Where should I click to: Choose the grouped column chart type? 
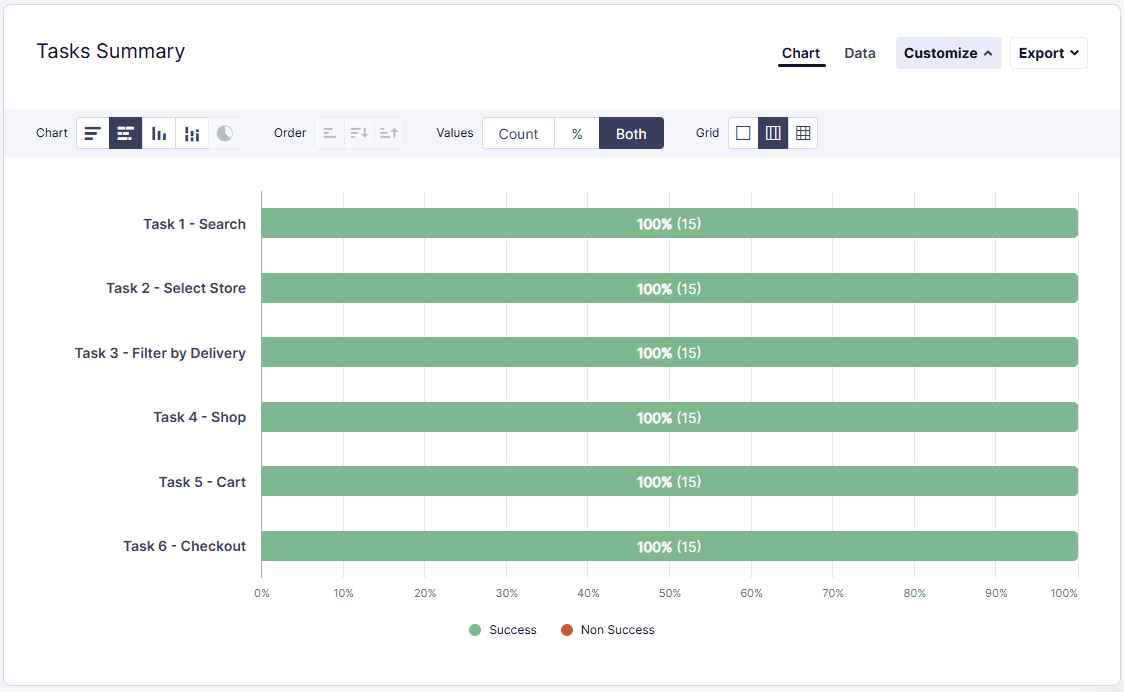(x=191, y=133)
